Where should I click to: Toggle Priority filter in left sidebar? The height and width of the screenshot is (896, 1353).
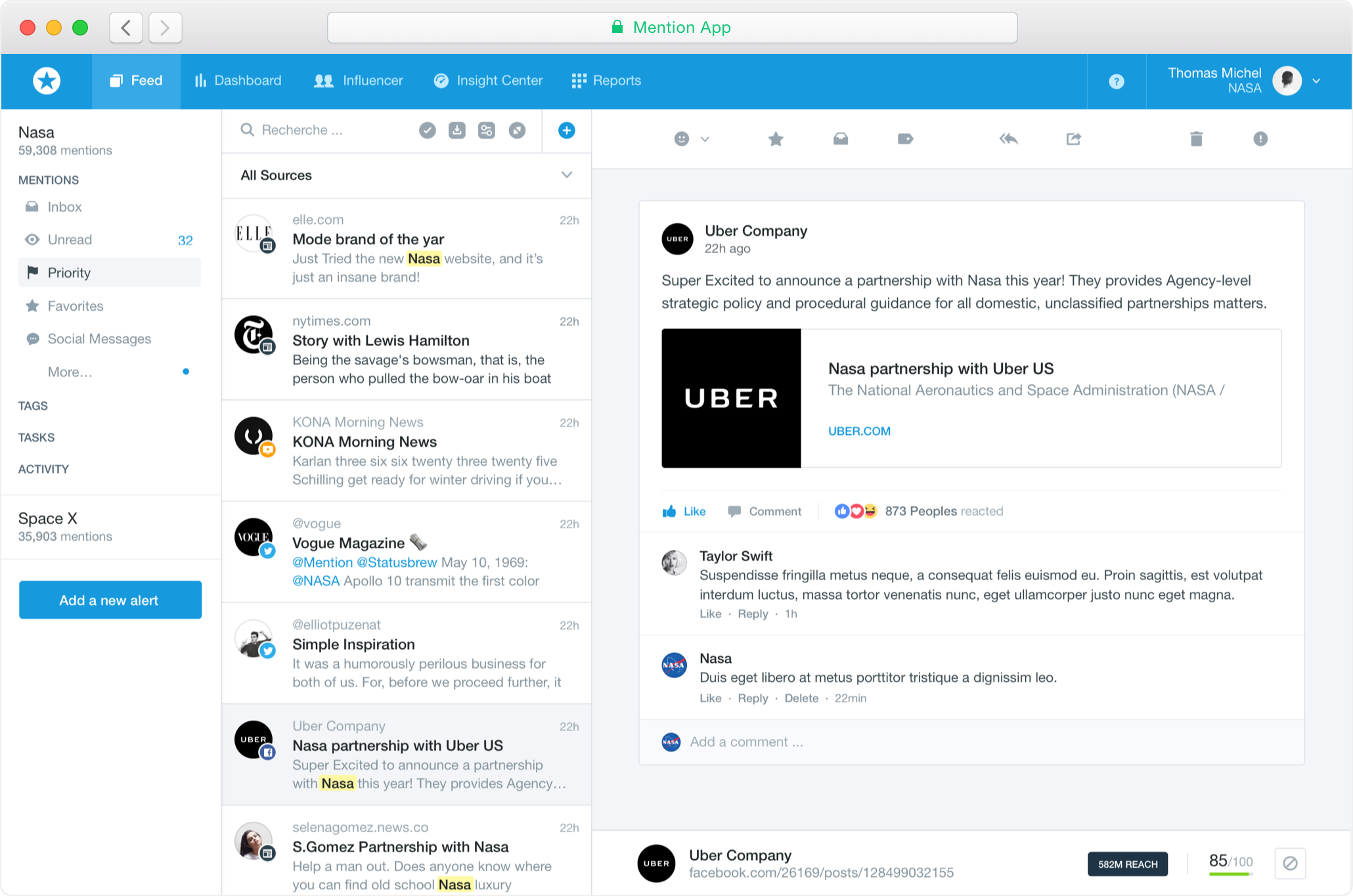coord(69,273)
